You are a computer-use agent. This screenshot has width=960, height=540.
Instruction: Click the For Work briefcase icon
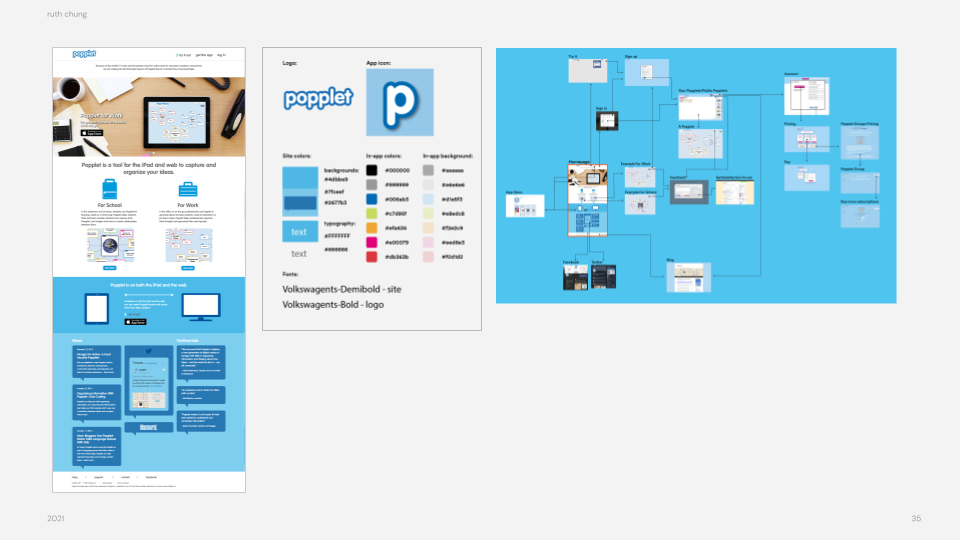(187, 190)
